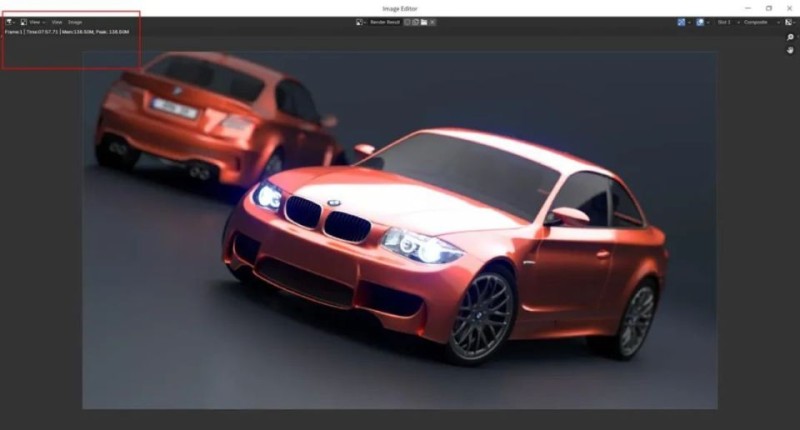
Task: Click the pan hand gizmo
Action: pyautogui.click(x=790, y=50)
